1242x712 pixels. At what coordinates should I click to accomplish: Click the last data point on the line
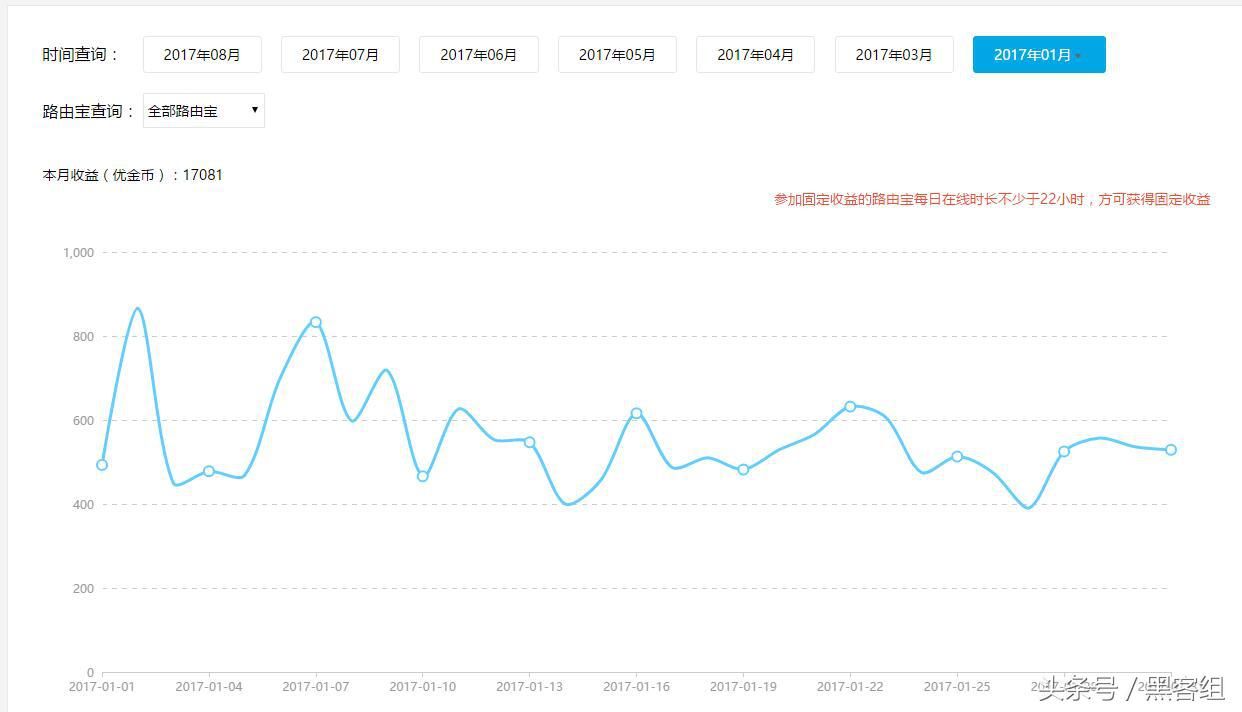click(x=1171, y=450)
